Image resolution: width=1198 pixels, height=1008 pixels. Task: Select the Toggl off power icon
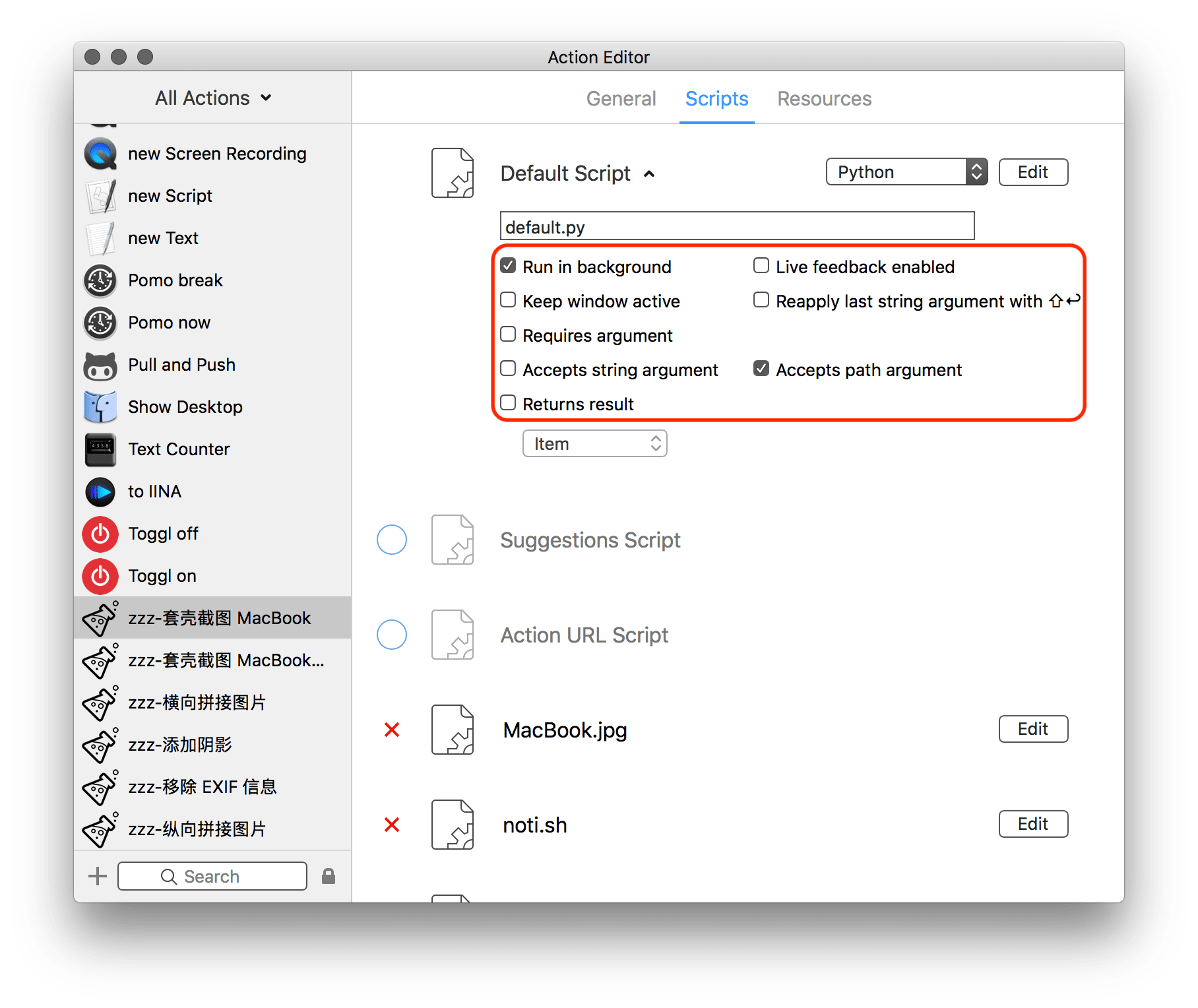pos(100,534)
